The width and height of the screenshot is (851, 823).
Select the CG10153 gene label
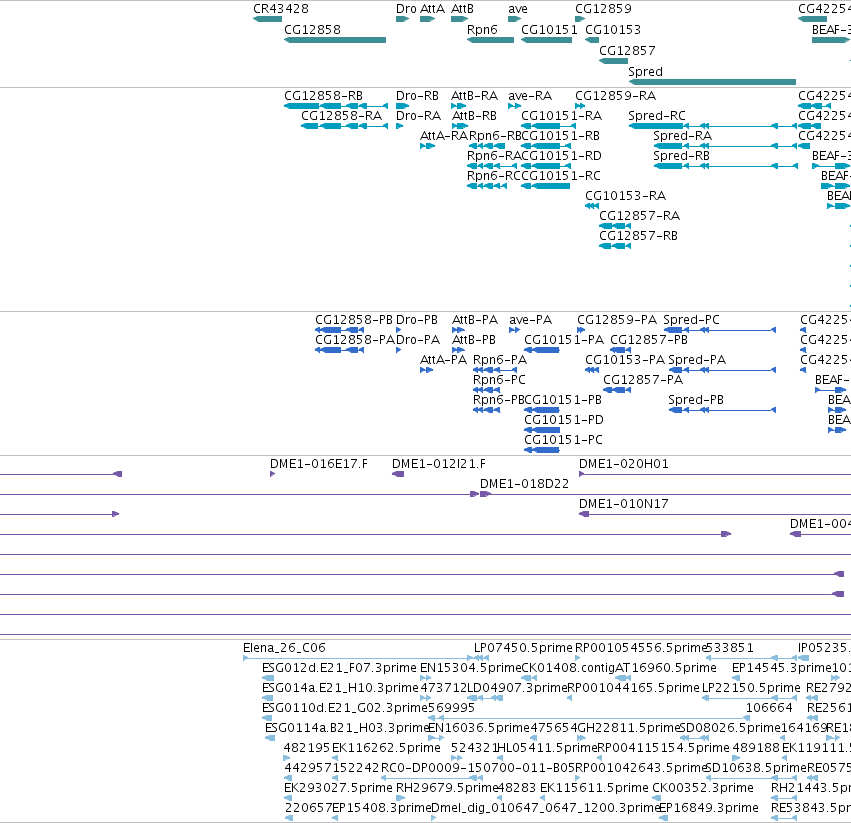(613, 30)
